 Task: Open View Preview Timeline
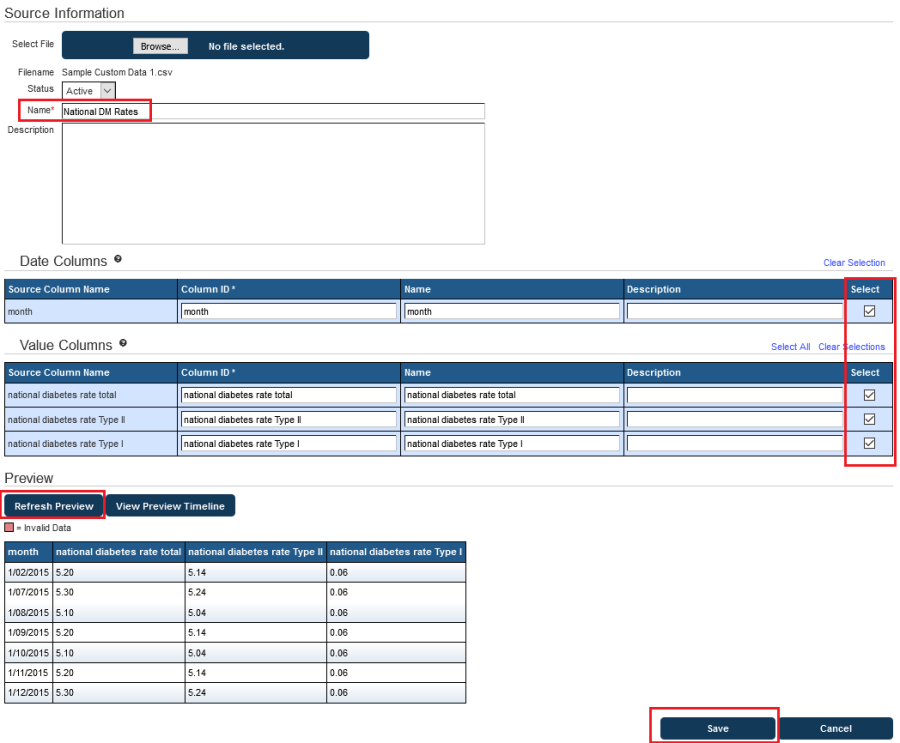point(170,506)
